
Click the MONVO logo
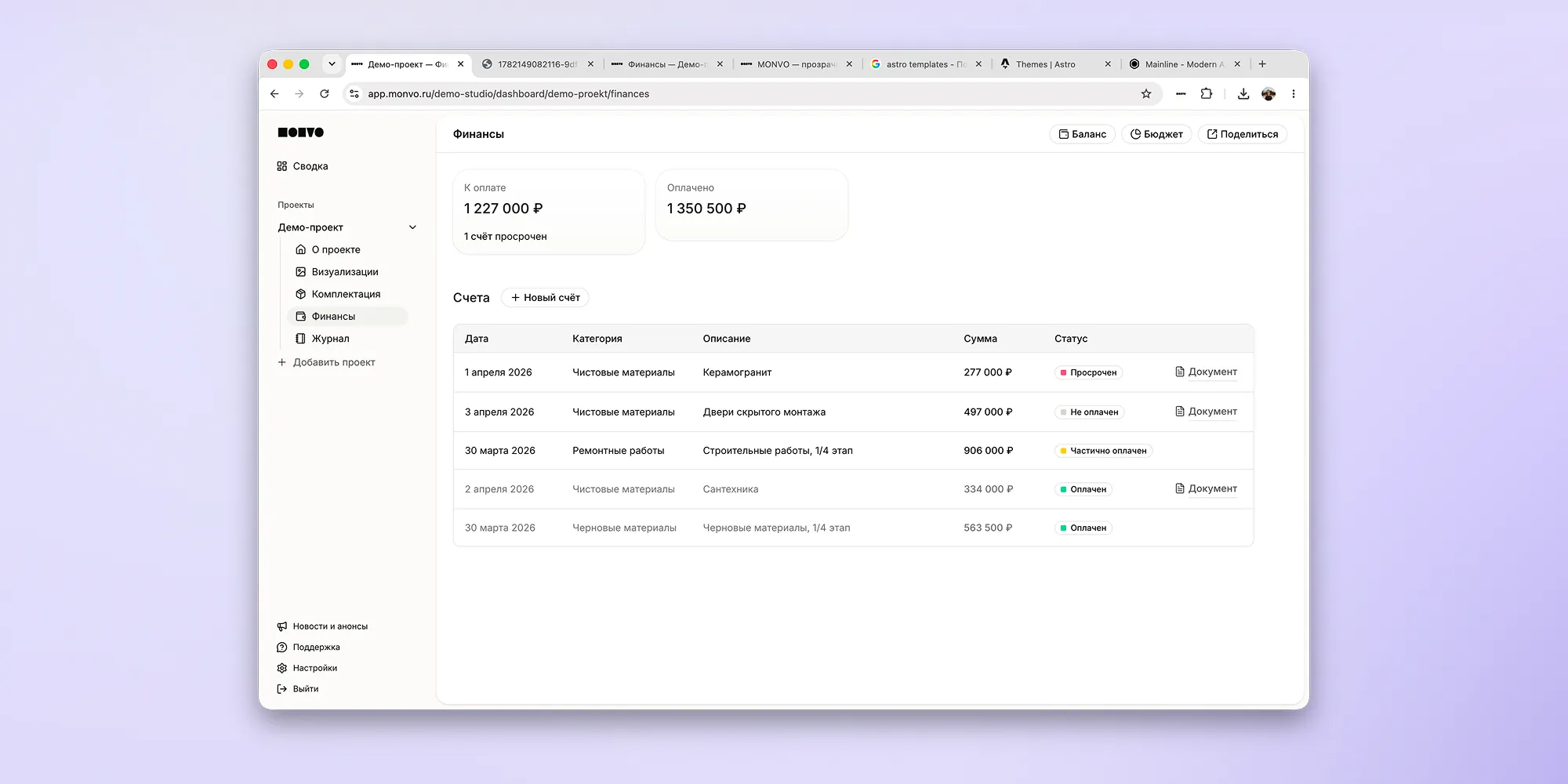(301, 132)
